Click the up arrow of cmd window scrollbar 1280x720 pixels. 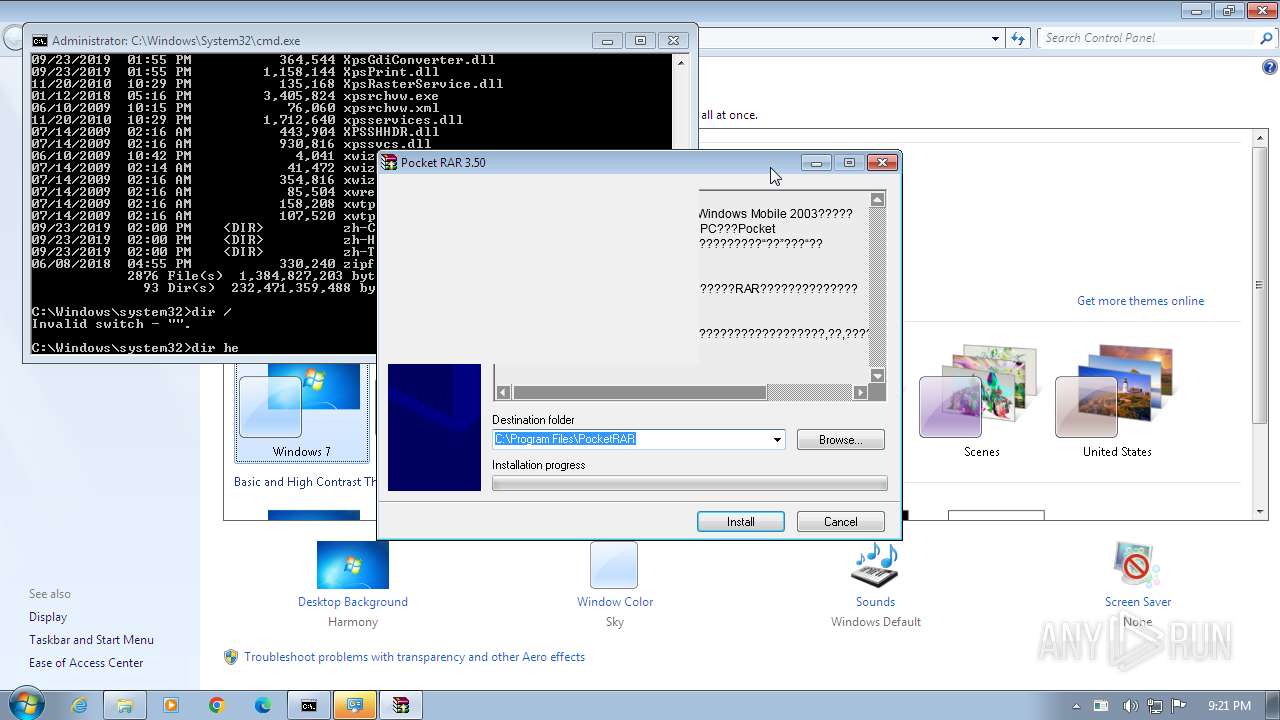(681, 62)
